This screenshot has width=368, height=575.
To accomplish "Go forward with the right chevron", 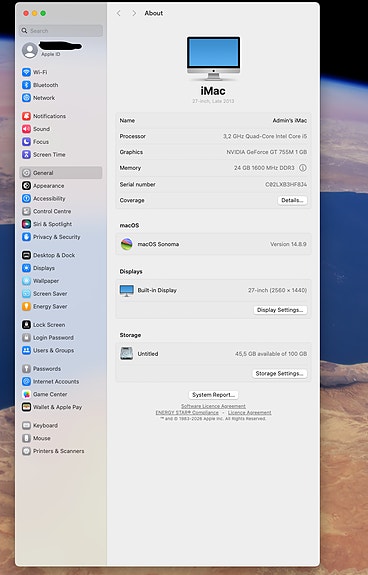I will coord(134,13).
